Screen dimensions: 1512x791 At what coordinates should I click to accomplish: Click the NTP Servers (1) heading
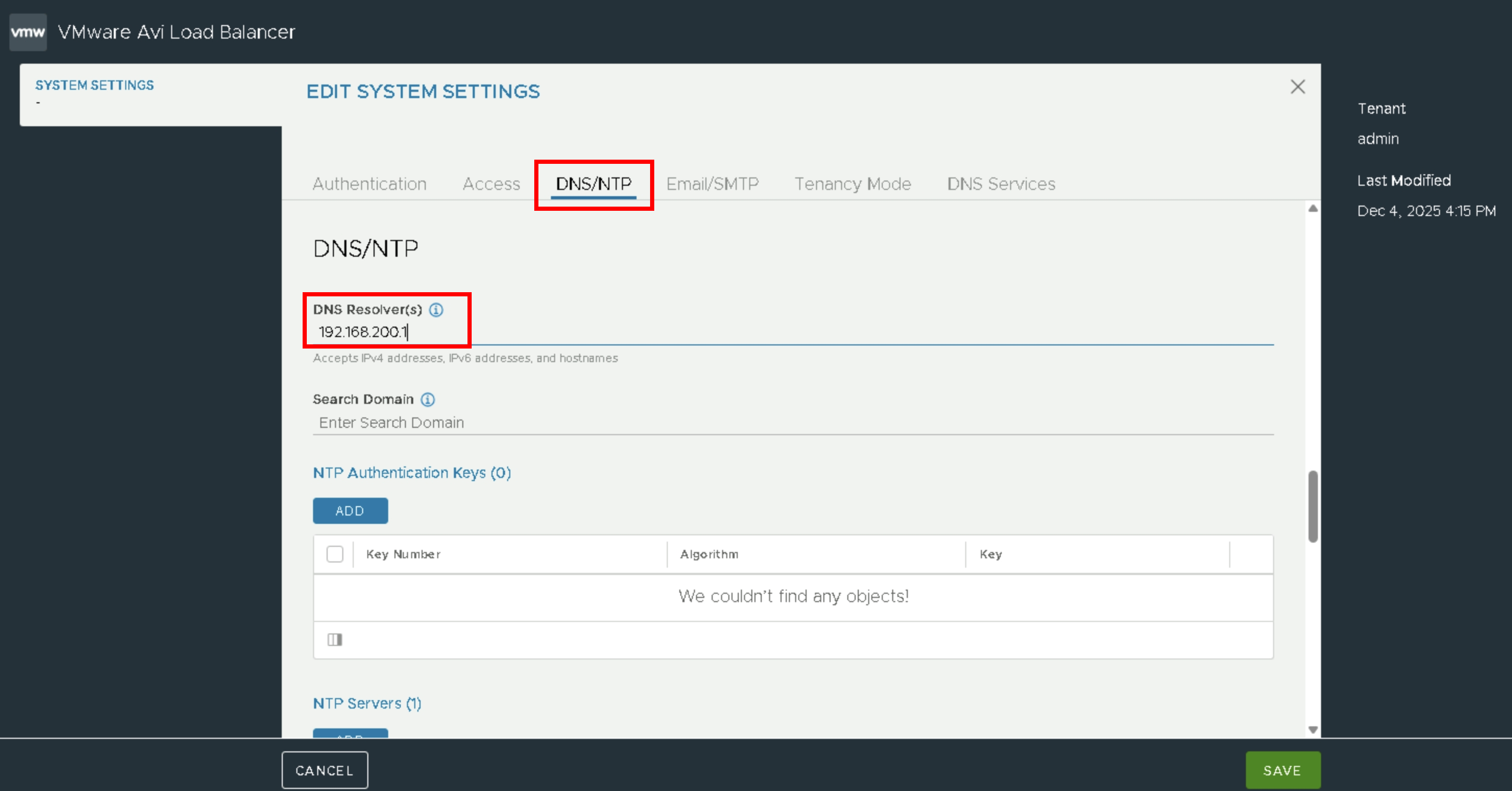[367, 703]
